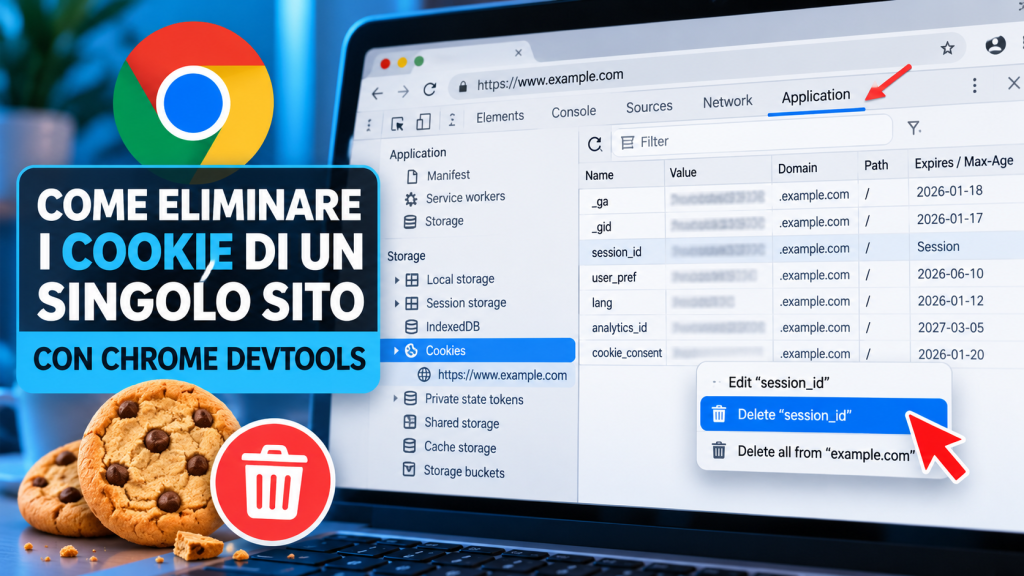Select the analytics_id cookie row
The image size is (1024, 576).
801,328
